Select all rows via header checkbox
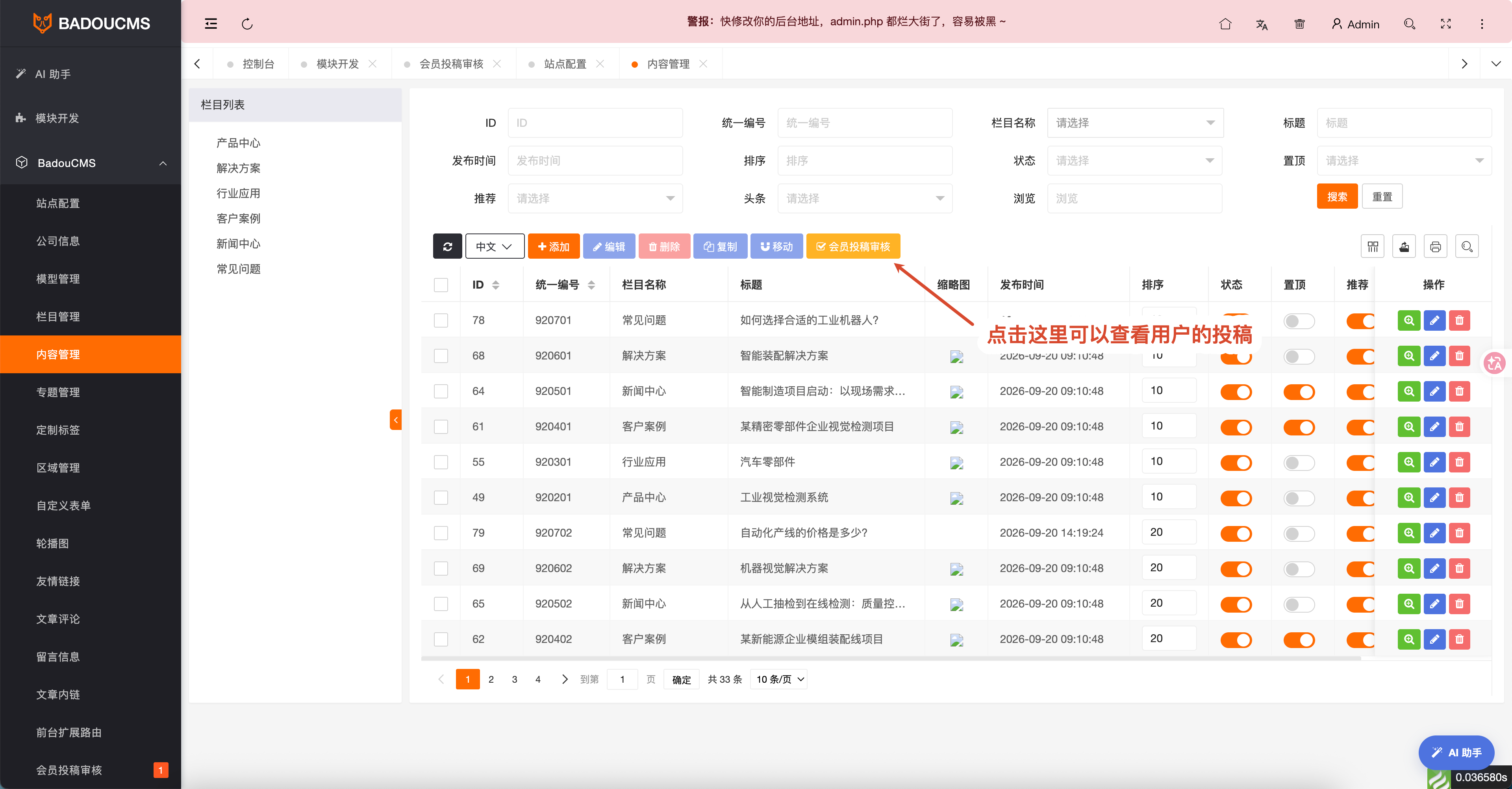The height and width of the screenshot is (789, 1512). coord(441,285)
